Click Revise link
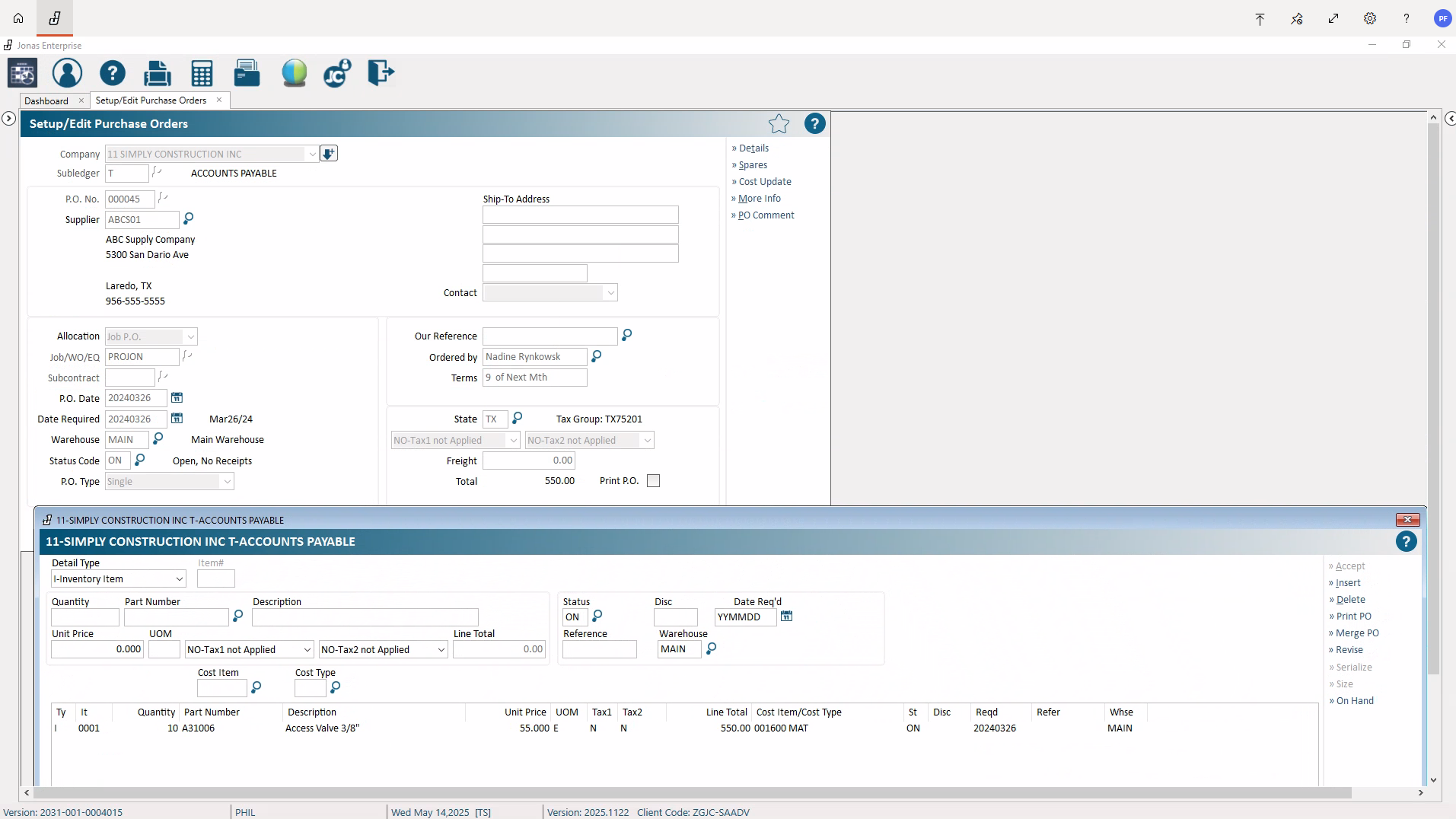 1349,649
